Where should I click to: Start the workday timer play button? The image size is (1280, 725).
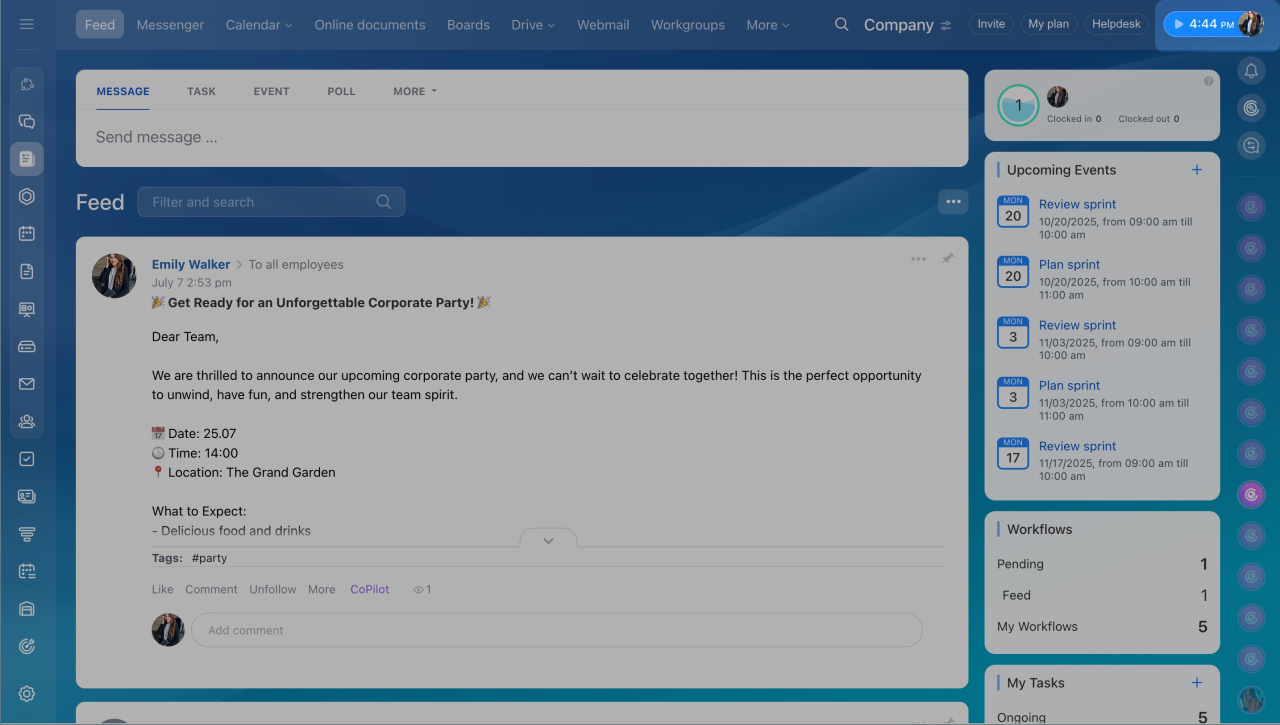point(1179,24)
